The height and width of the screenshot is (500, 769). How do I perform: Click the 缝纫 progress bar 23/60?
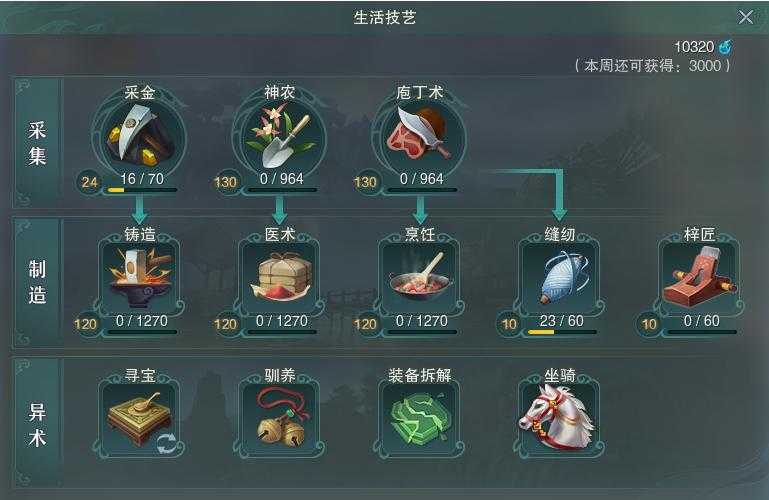pyautogui.click(x=562, y=332)
